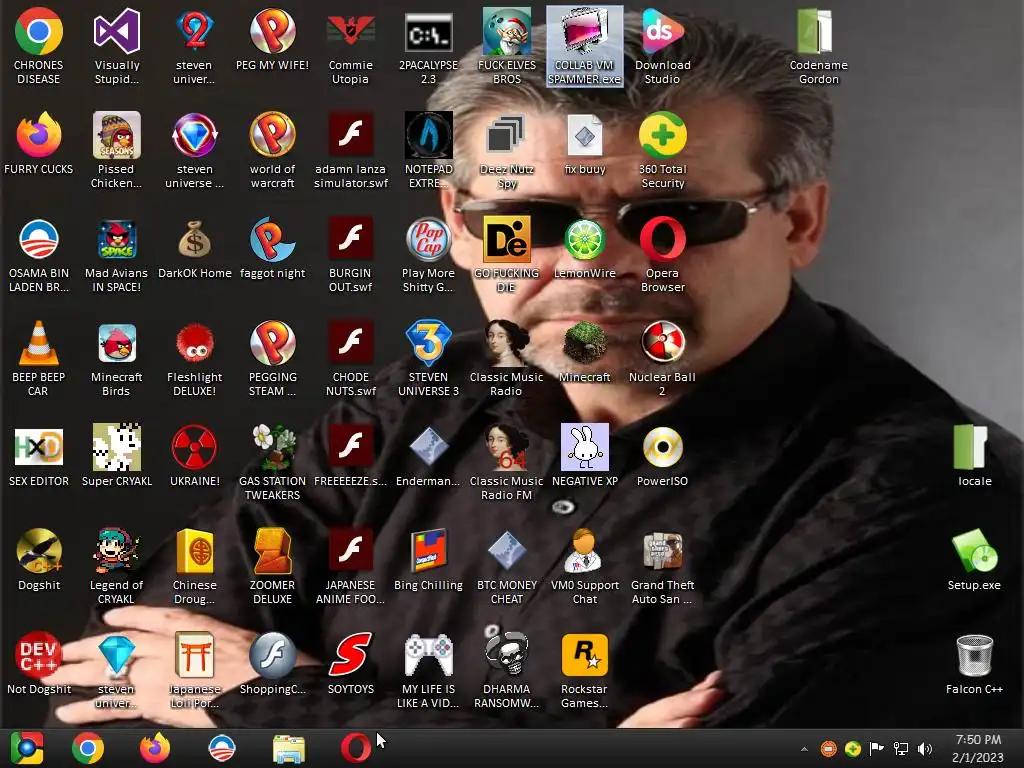Open the Deez Nutz Spy icon
1024x768 pixels.
pyautogui.click(x=507, y=135)
